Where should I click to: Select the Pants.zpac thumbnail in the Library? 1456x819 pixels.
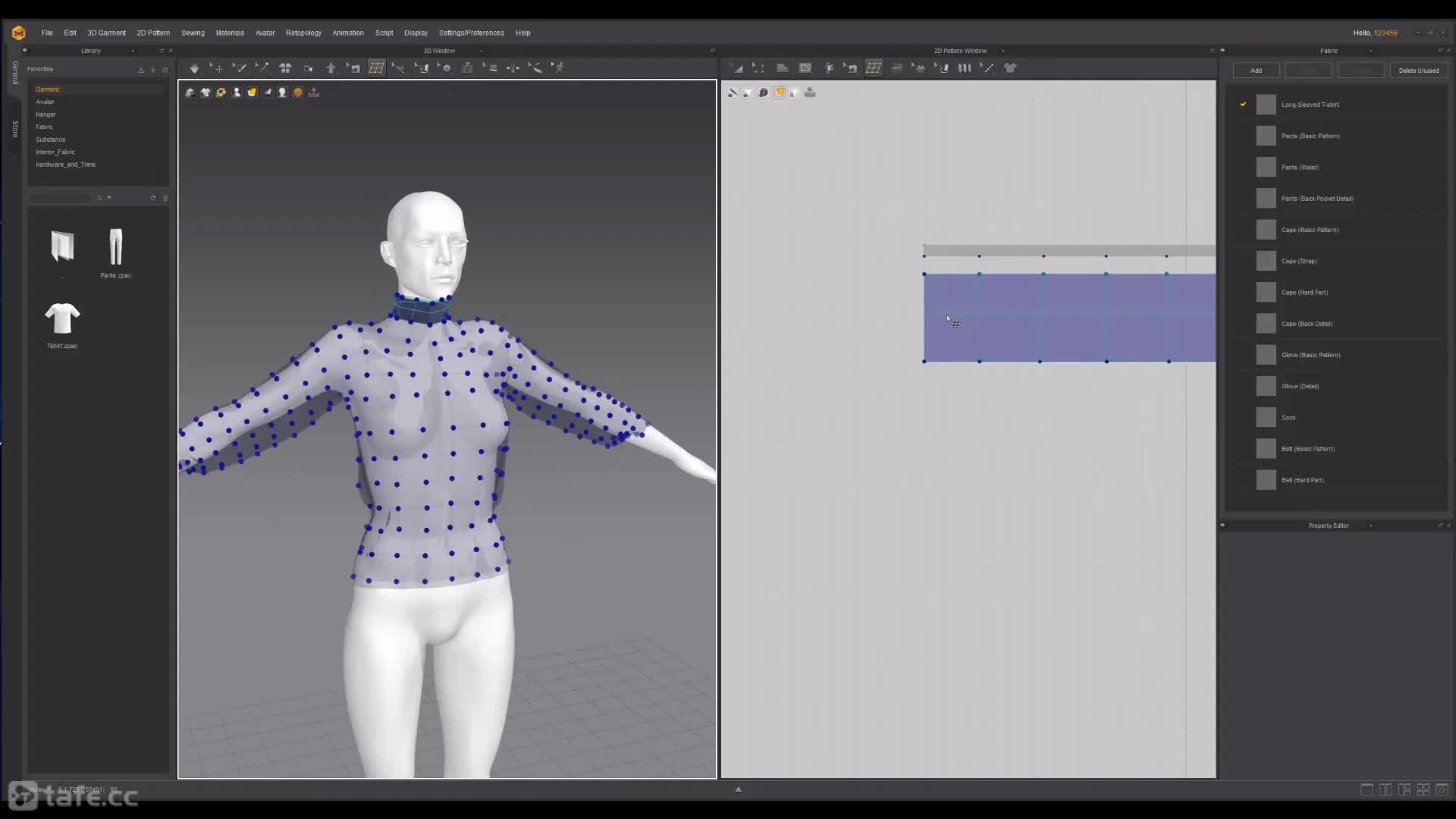click(x=115, y=247)
